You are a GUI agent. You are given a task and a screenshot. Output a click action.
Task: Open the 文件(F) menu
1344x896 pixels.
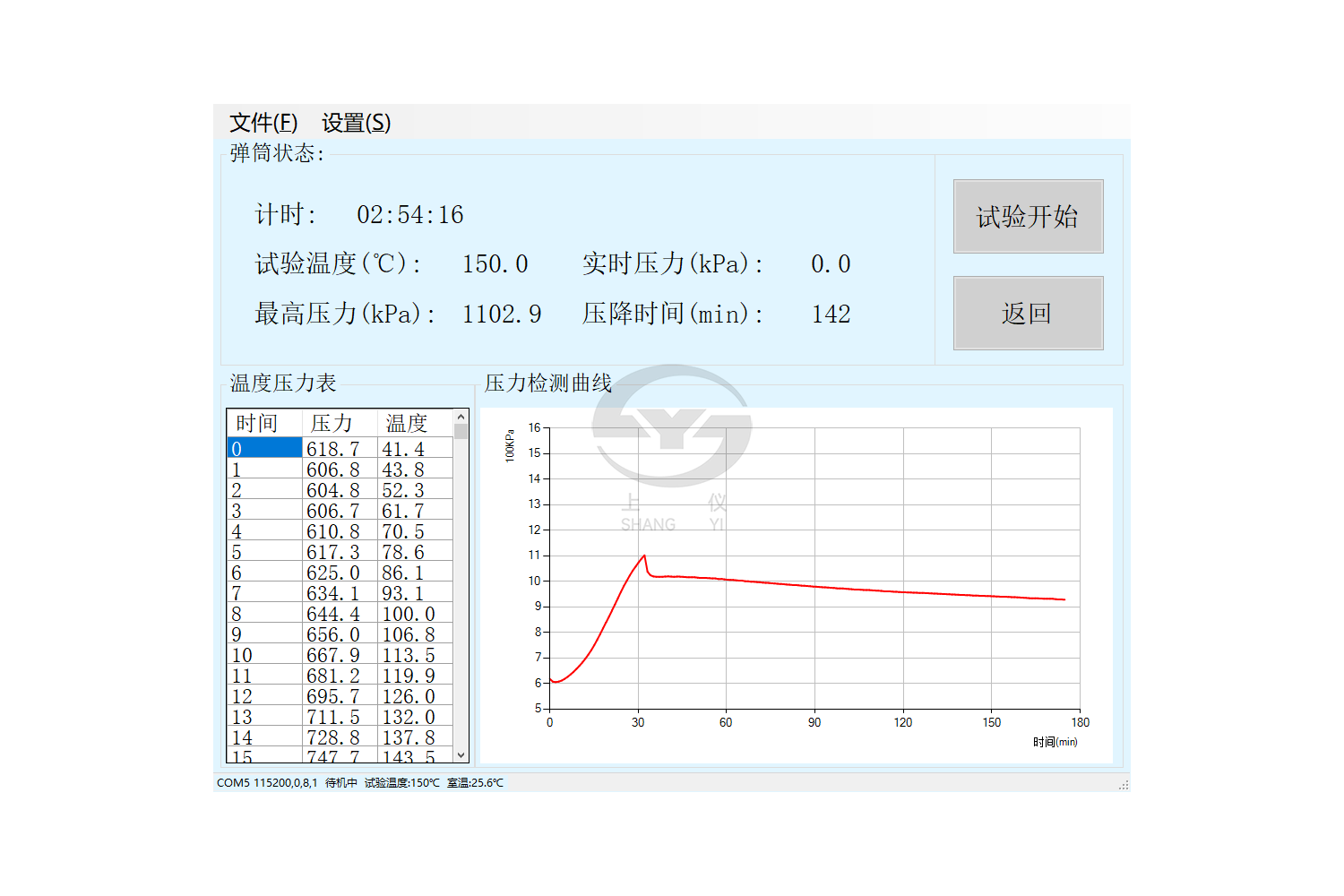263,123
